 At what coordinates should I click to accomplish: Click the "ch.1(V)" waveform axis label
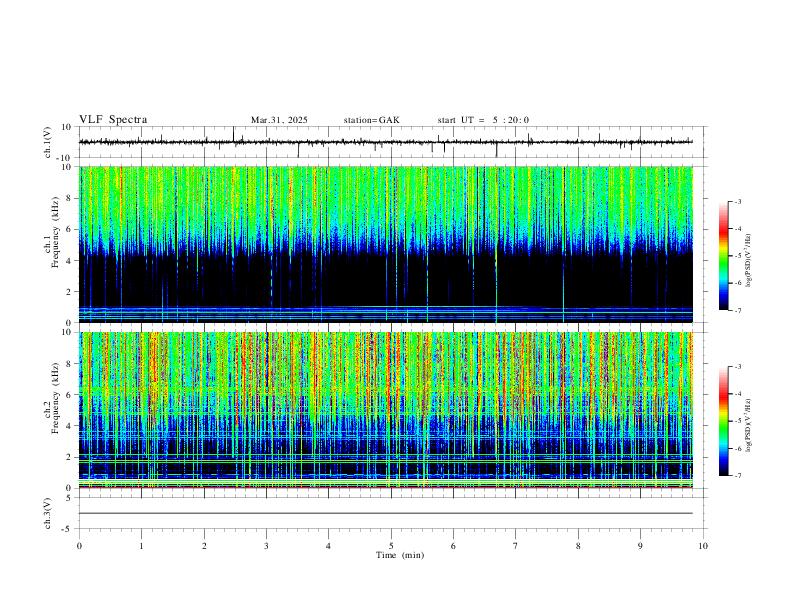point(48,142)
